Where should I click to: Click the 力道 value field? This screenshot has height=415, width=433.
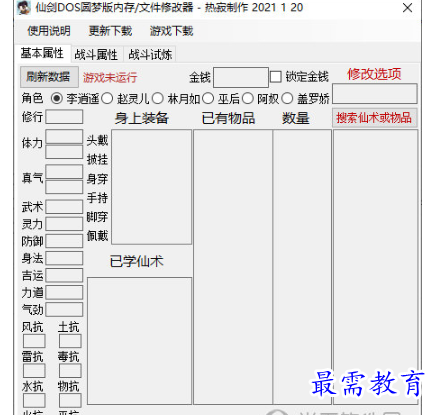pos(64,292)
